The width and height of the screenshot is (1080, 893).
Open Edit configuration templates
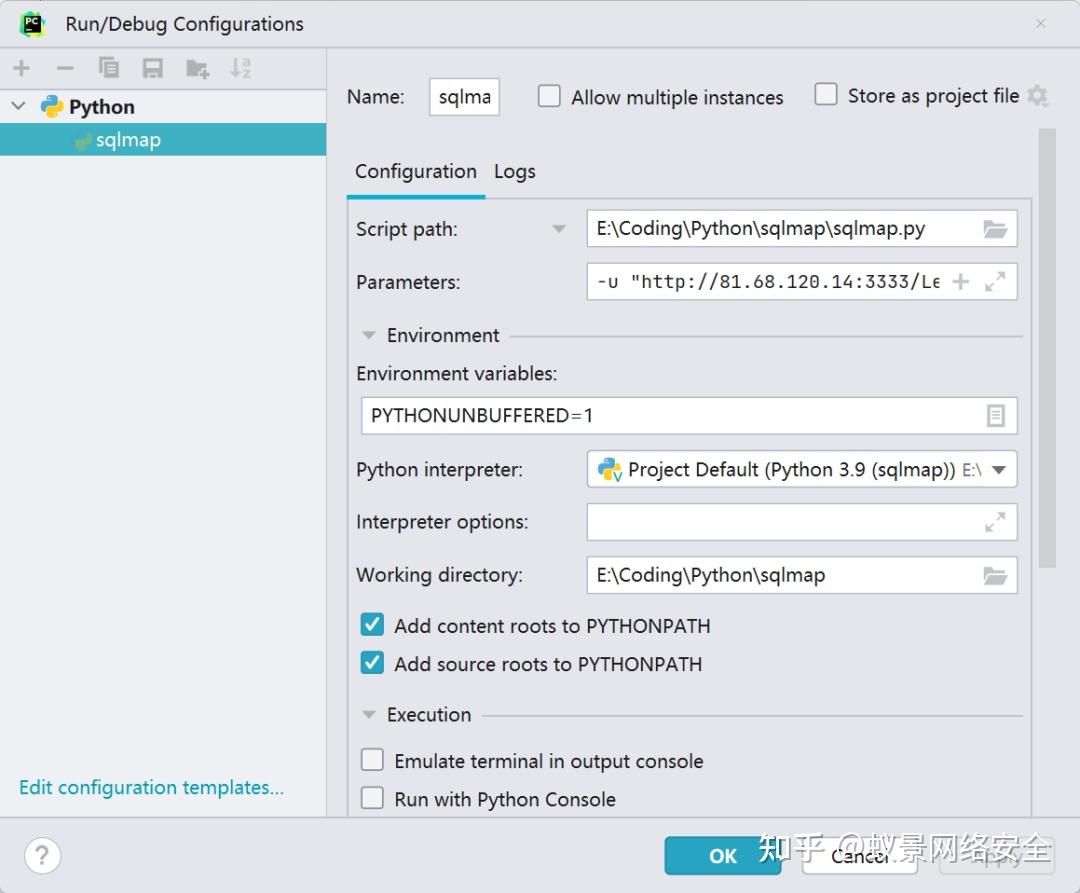point(151,787)
